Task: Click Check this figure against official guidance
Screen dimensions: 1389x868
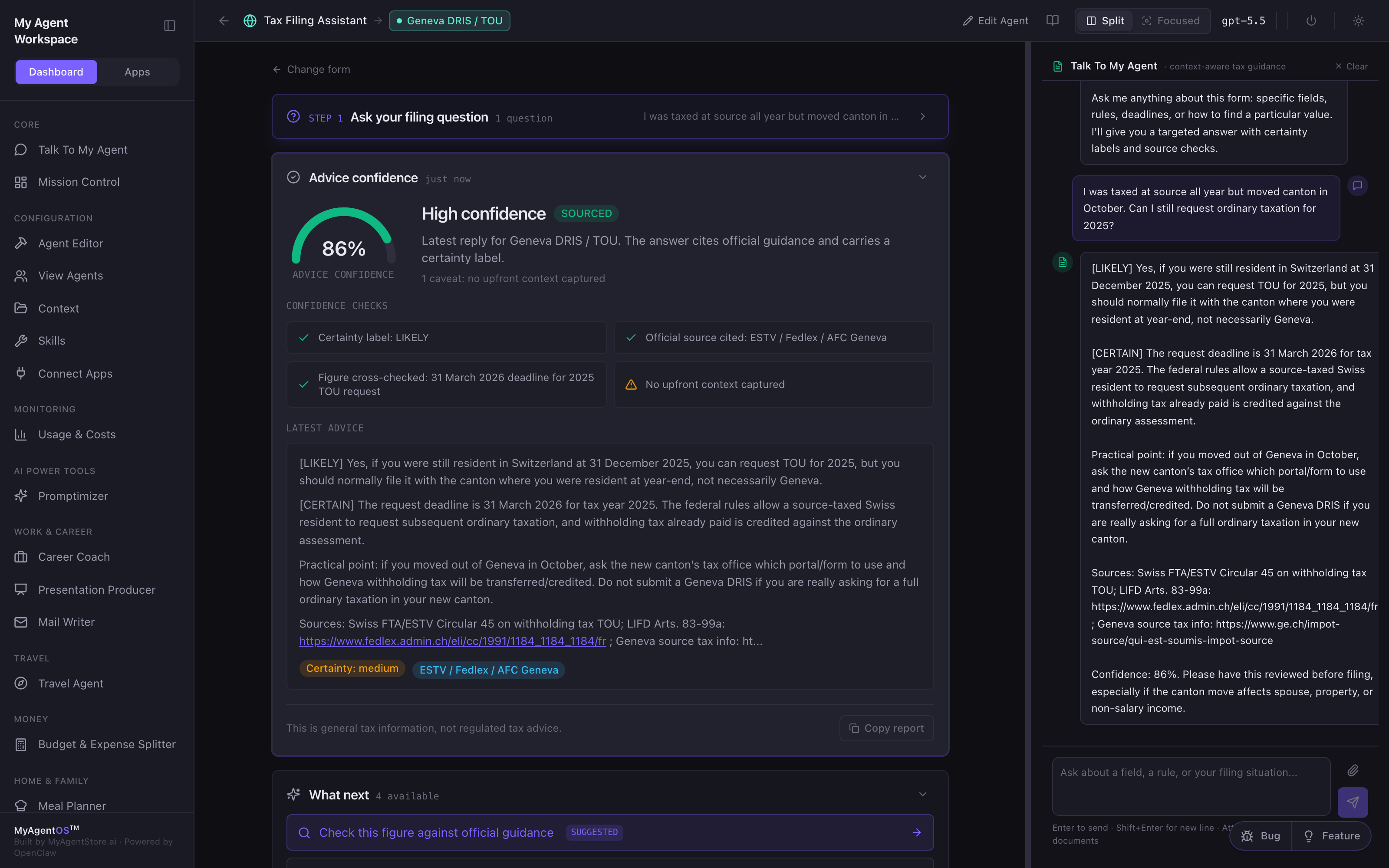Action: (x=609, y=832)
